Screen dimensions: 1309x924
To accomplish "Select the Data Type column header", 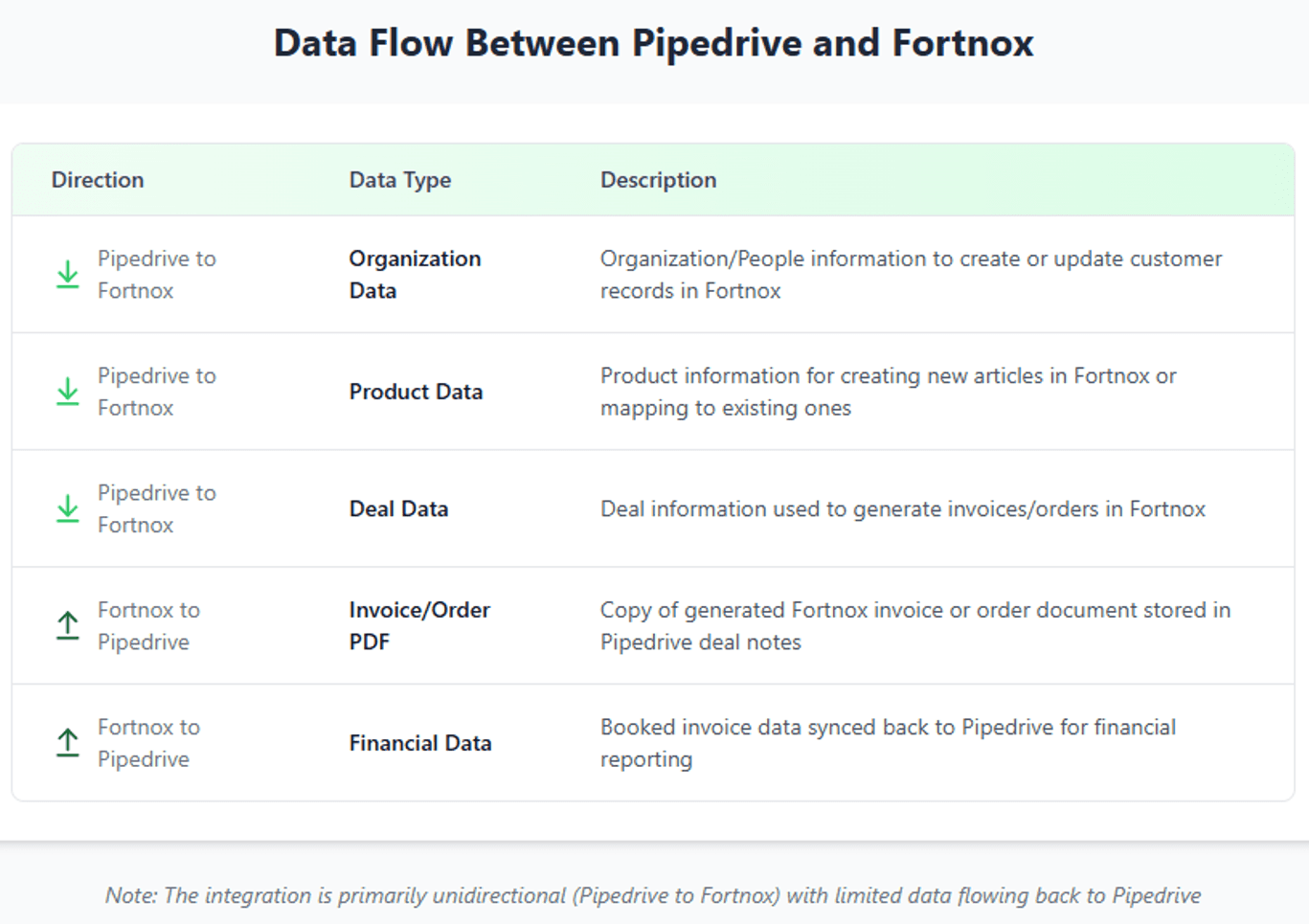I will [400, 180].
